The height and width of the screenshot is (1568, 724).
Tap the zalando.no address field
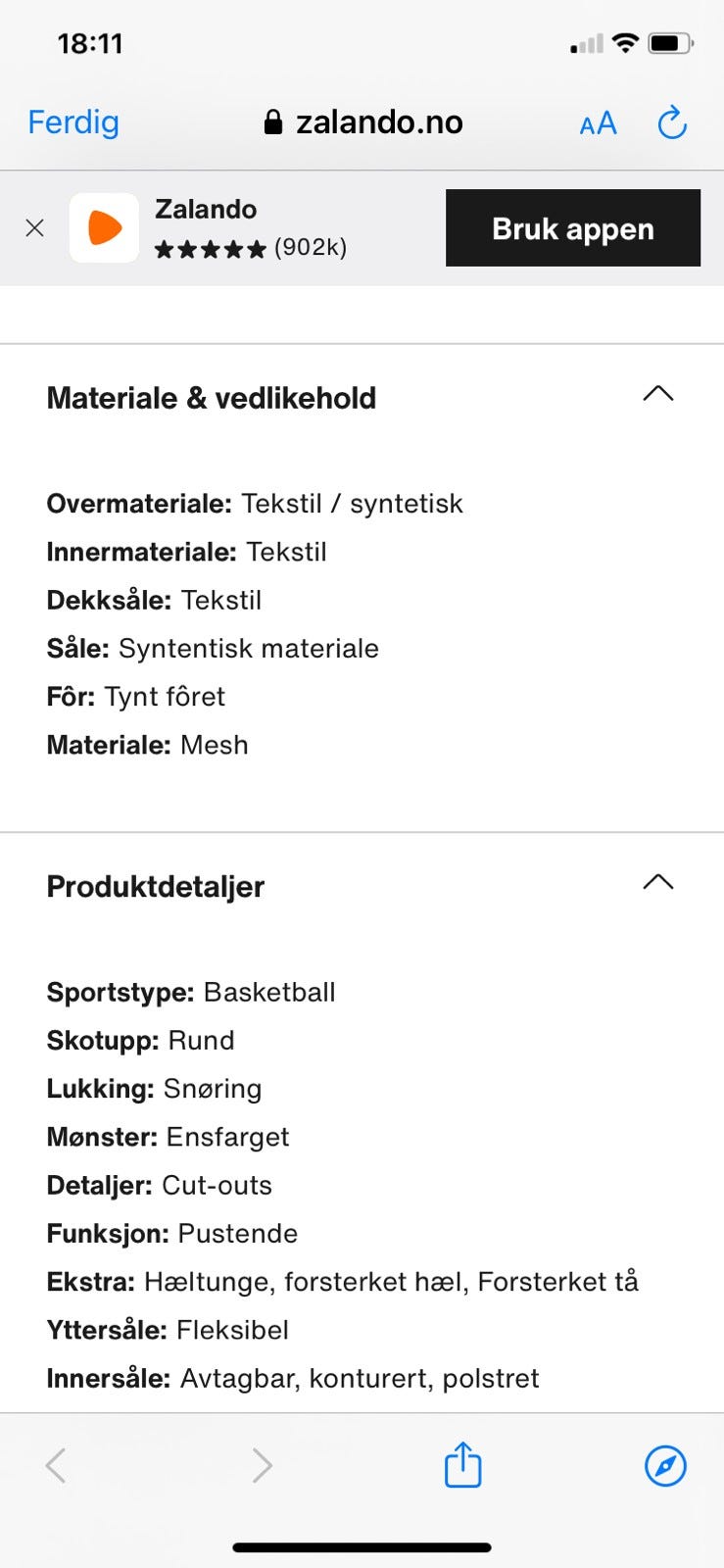point(363,122)
